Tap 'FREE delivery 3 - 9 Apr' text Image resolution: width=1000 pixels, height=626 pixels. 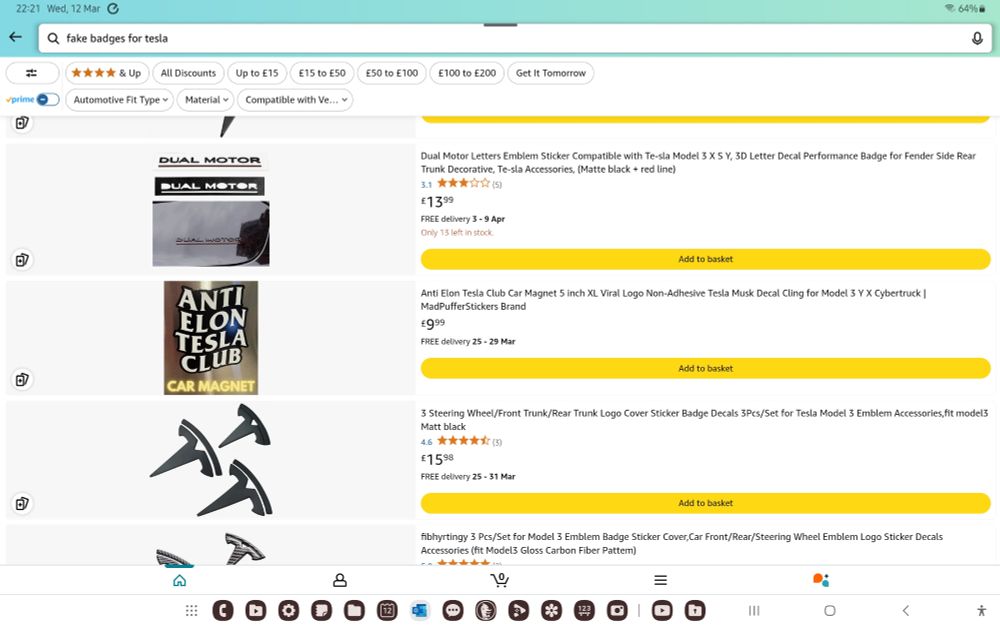point(462,219)
